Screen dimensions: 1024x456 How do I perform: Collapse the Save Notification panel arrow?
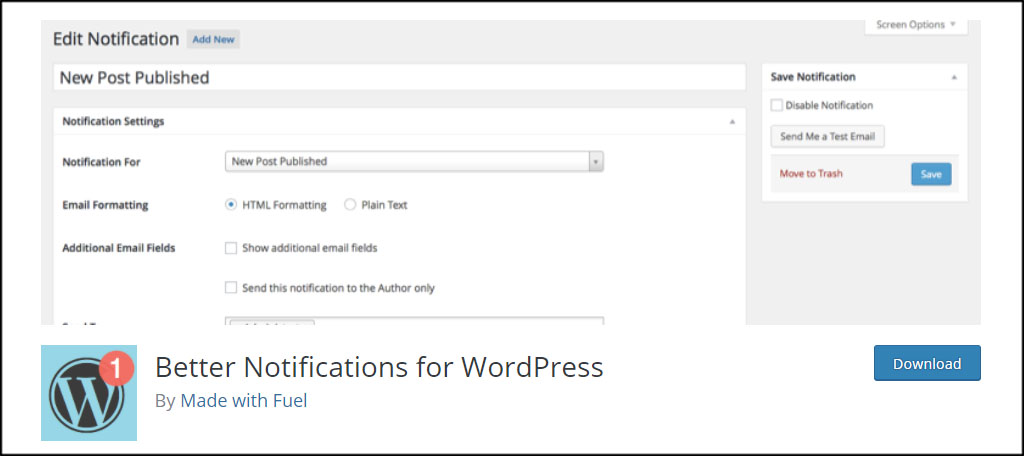(954, 77)
